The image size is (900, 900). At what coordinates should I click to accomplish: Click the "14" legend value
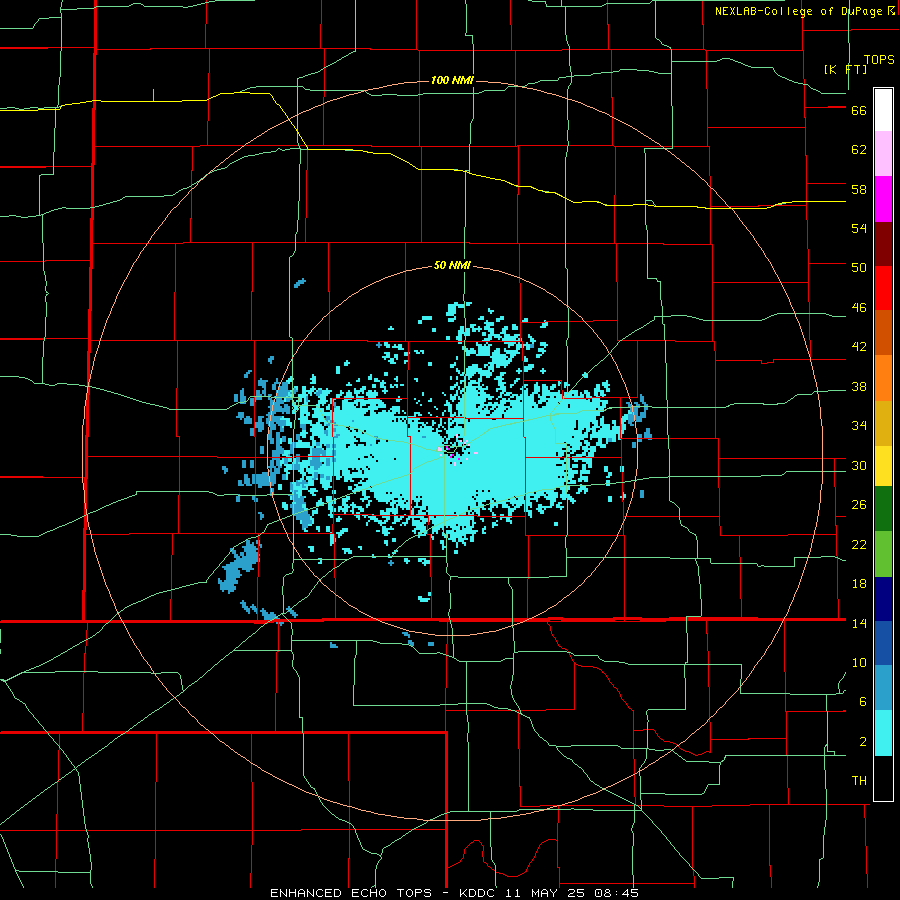tap(859, 623)
